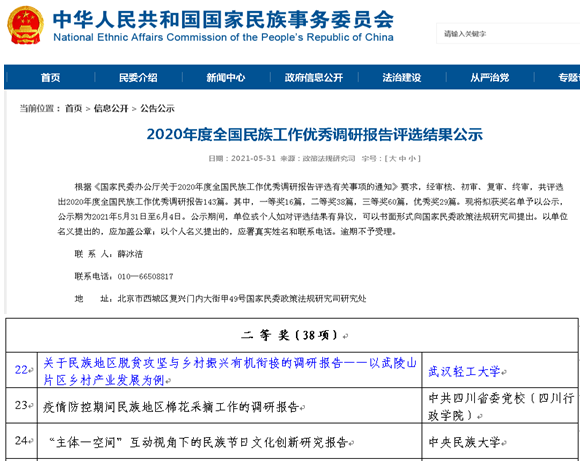
Task: Click contact person name 薛冰洁
Action: coord(130,254)
